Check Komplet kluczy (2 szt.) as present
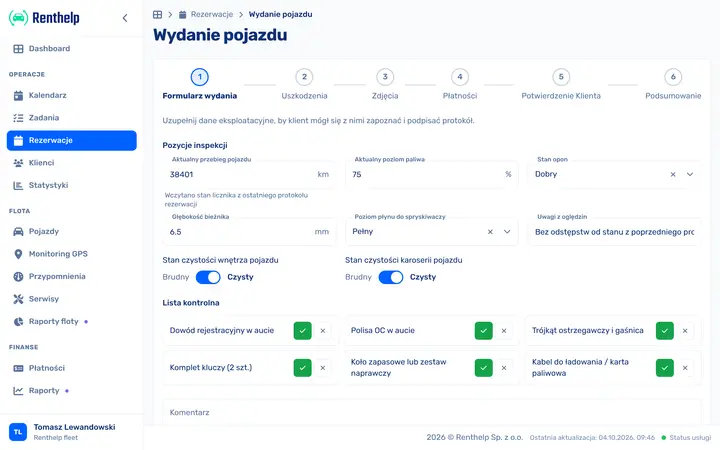720x450 pixels. (303, 368)
